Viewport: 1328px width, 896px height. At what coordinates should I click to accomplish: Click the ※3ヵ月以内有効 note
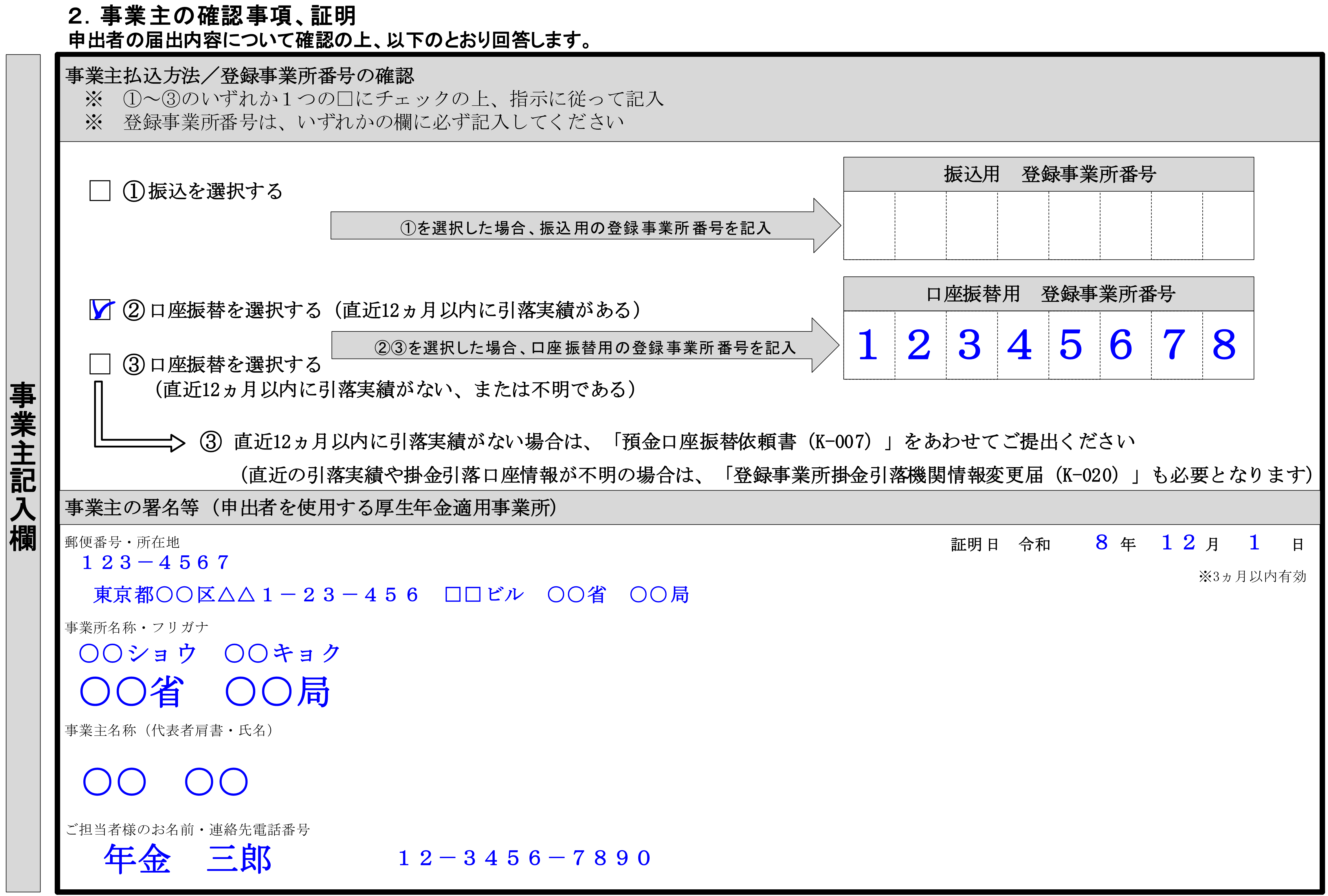click(1252, 576)
